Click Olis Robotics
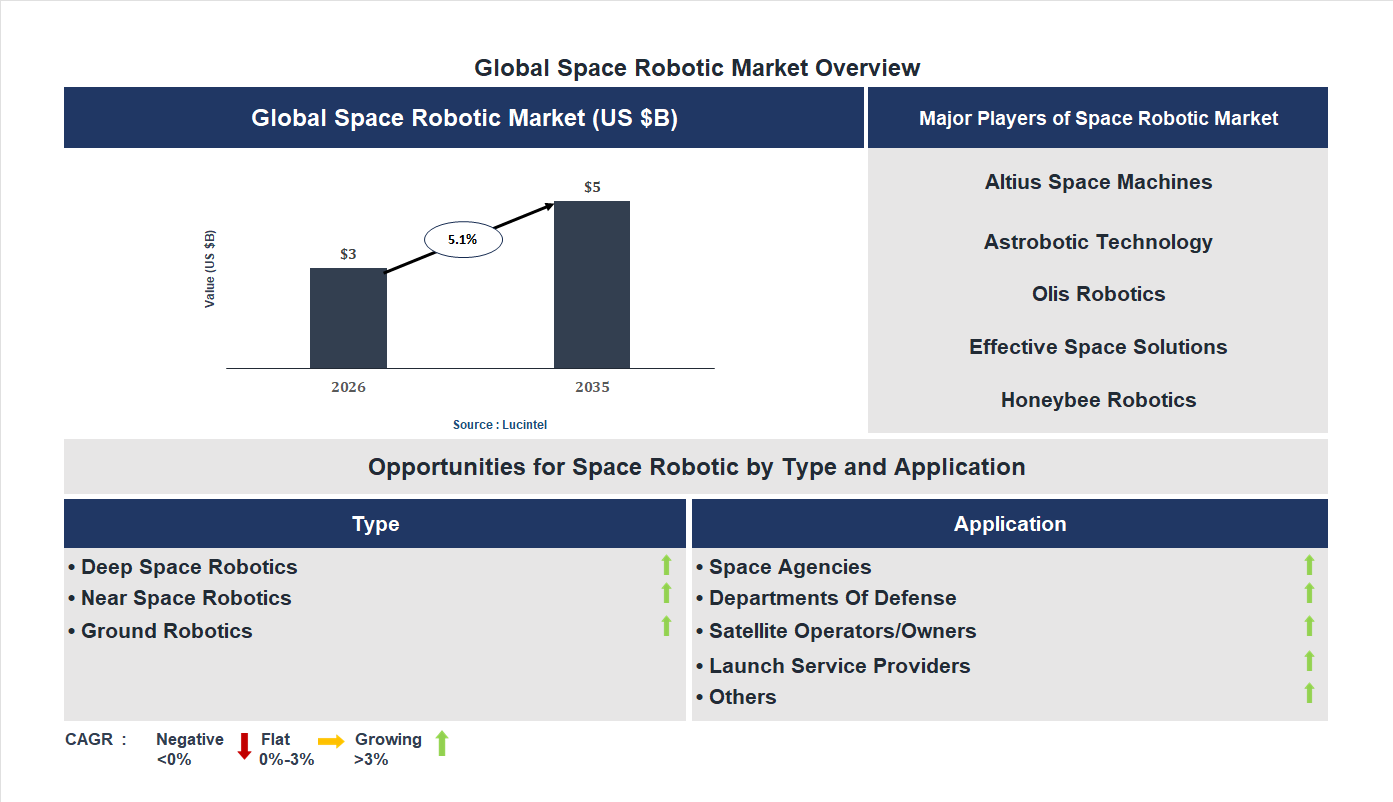1393x802 pixels. [1098, 294]
